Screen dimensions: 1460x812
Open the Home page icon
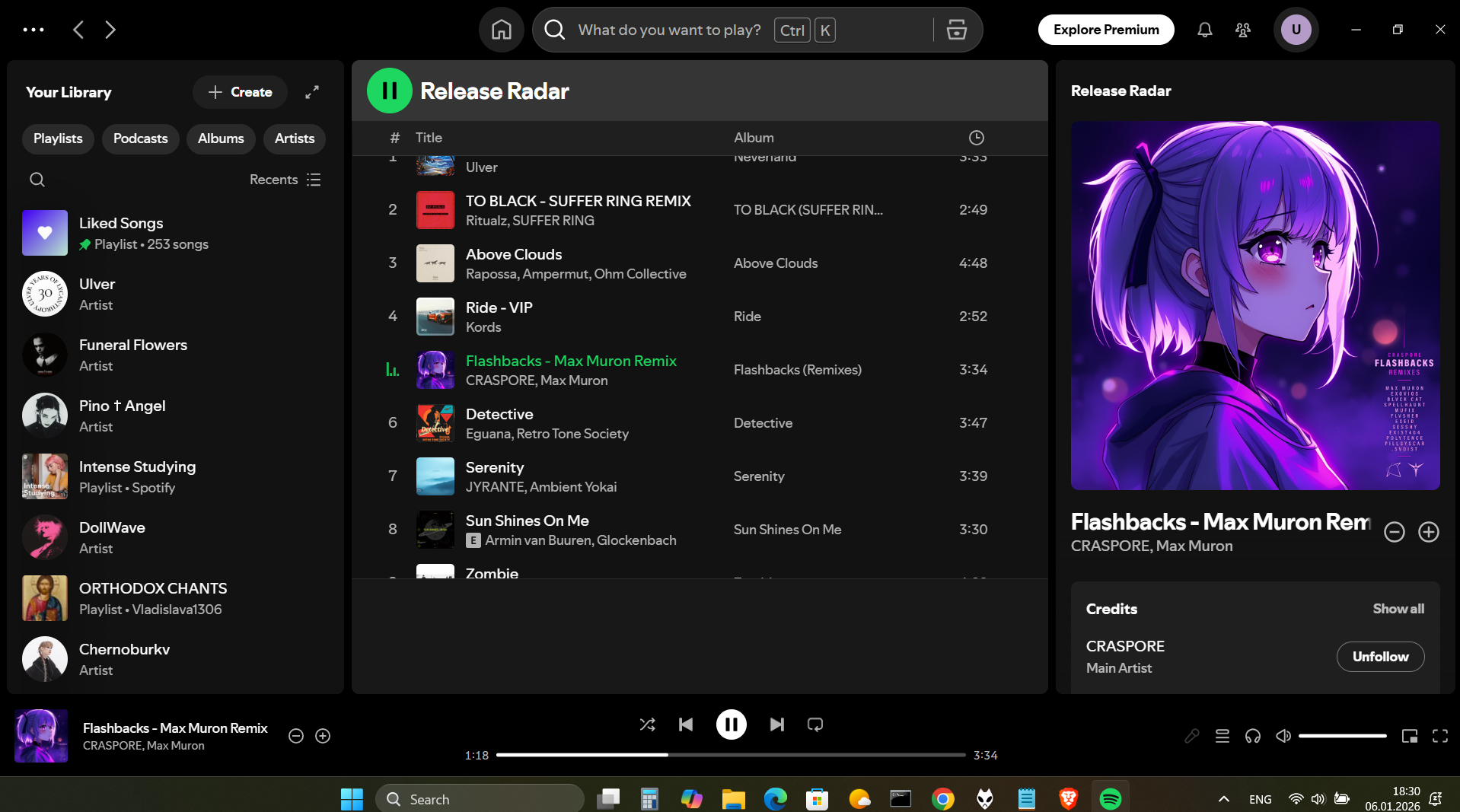[x=502, y=30]
